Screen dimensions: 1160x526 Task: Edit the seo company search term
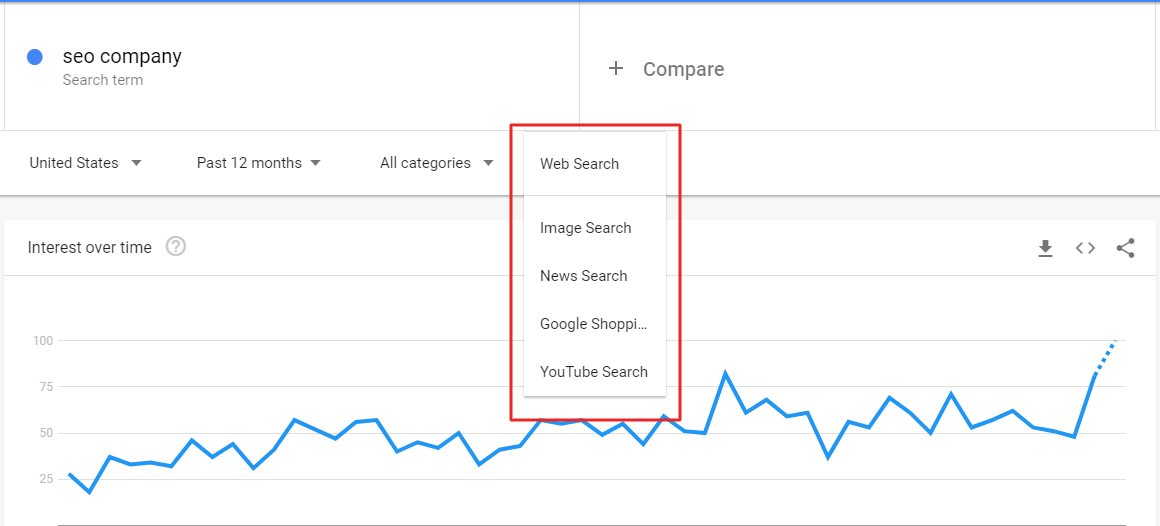click(x=122, y=56)
